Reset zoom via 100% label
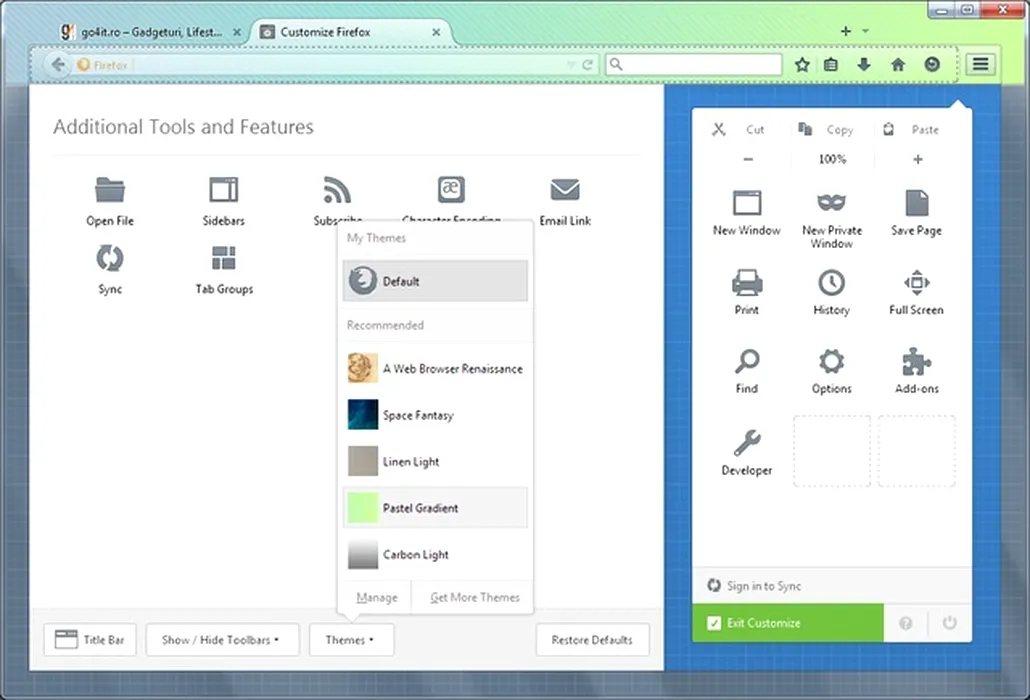The width and height of the screenshot is (1030, 700). 832,159
